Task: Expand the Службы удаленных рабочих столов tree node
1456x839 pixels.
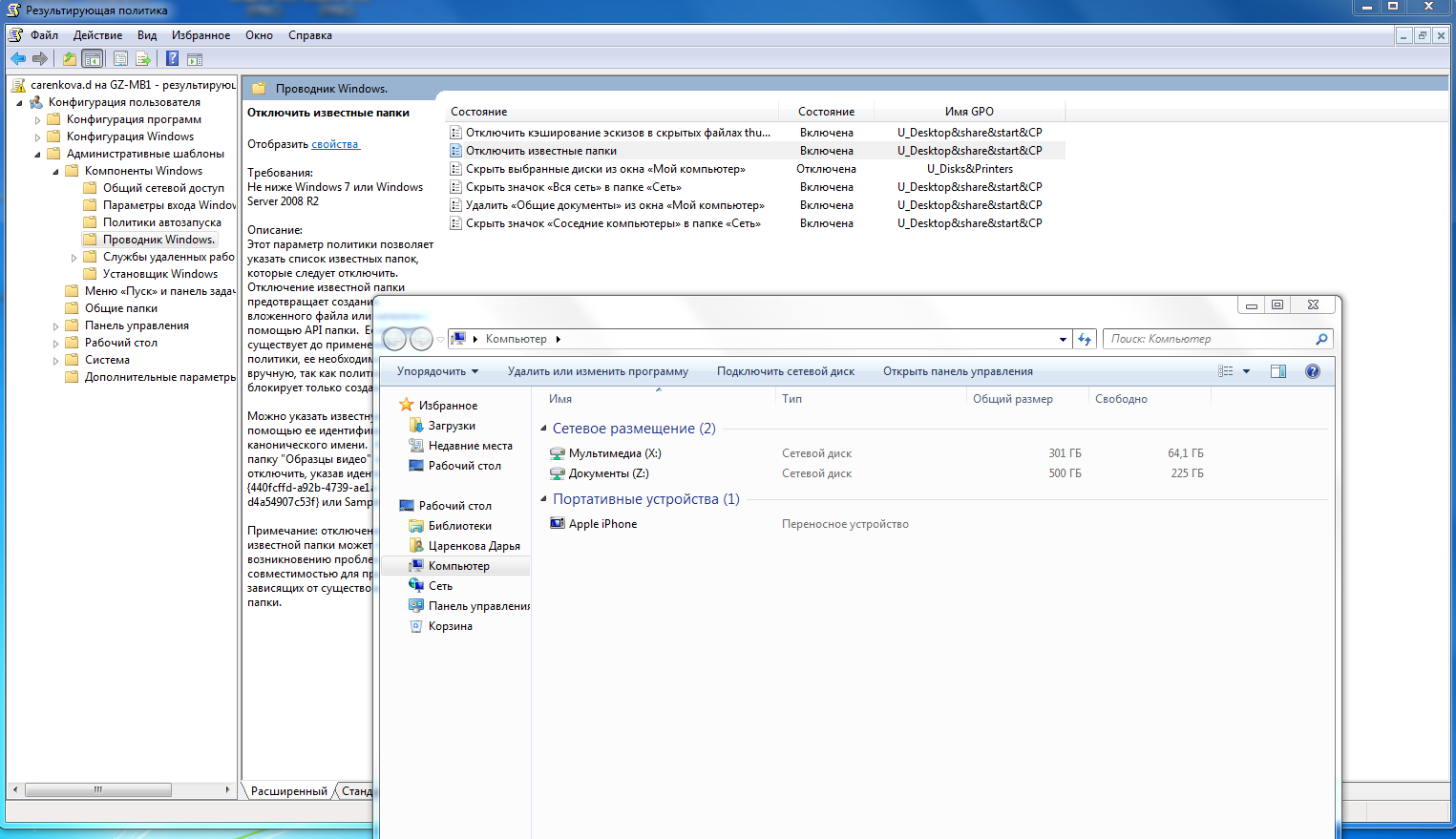Action: 74,258
